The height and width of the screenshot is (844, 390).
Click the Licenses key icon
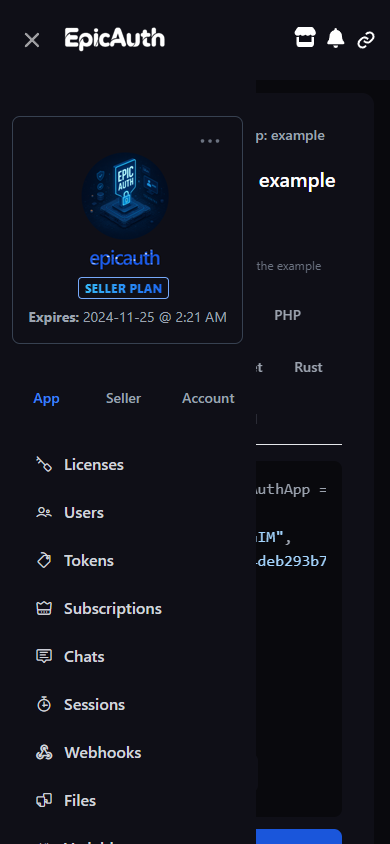(x=44, y=465)
